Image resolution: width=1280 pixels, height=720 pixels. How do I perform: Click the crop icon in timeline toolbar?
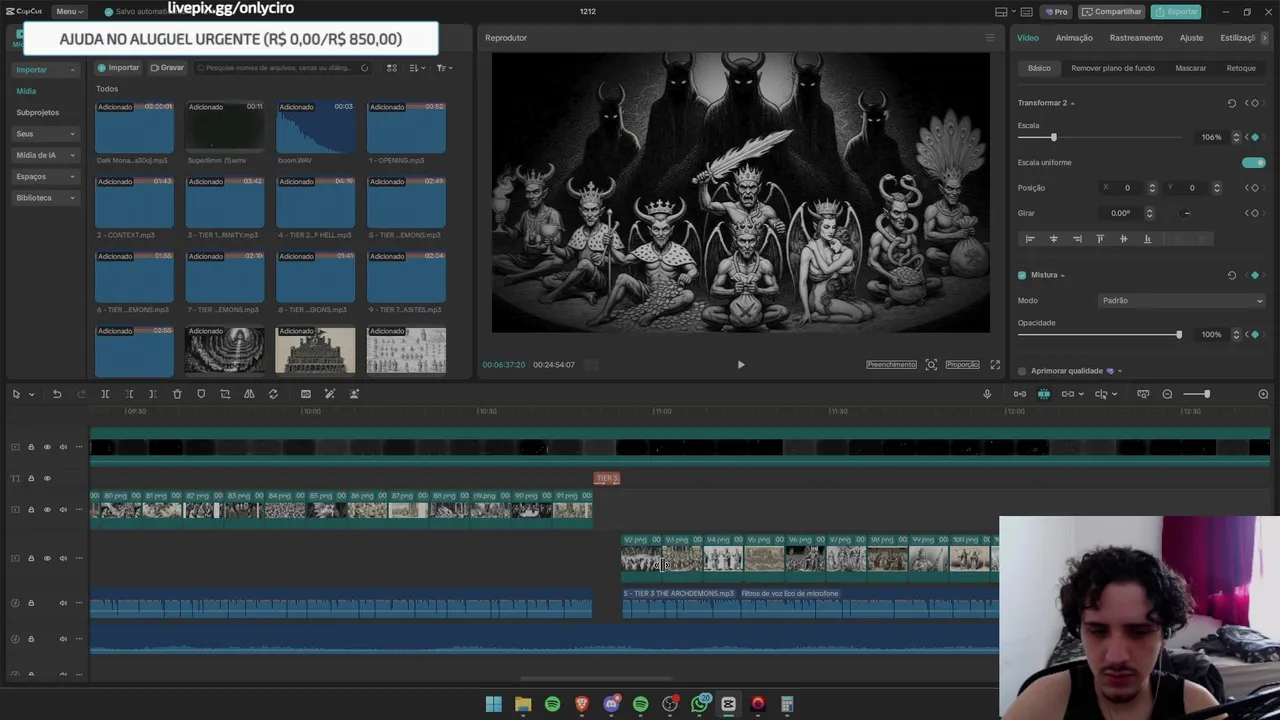pos(225,394)
